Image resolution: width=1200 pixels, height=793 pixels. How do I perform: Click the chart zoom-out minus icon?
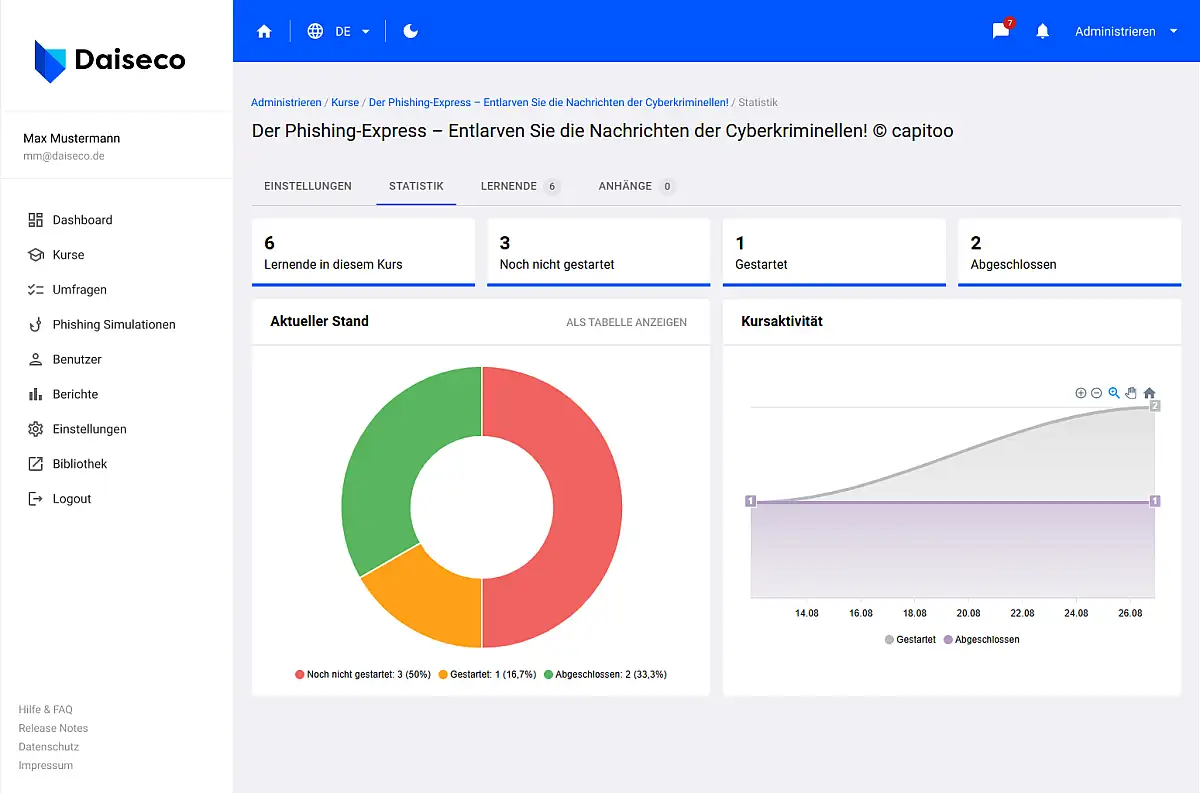[x=1096, y=393]
